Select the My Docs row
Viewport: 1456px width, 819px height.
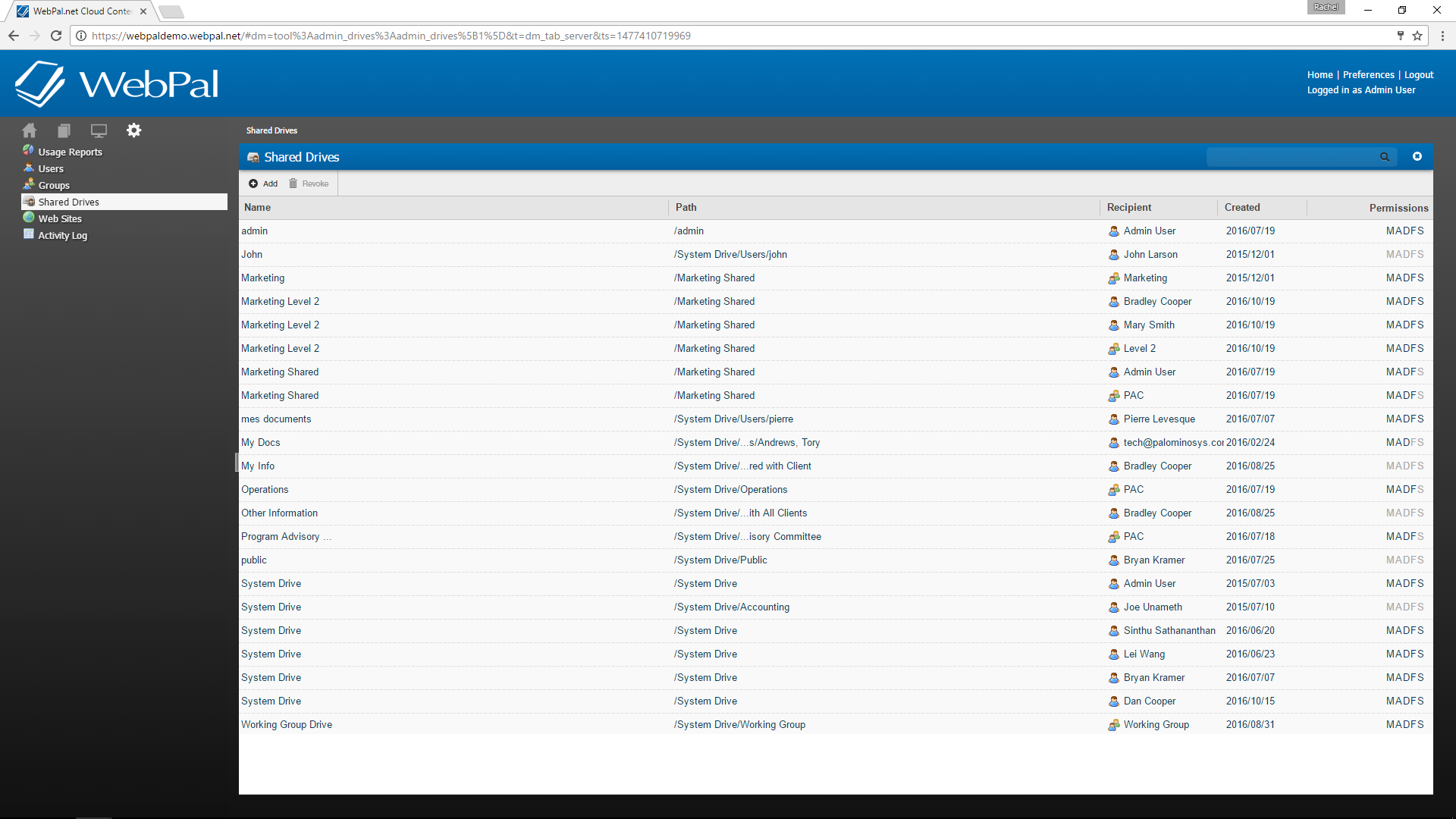tap(836, 443)
